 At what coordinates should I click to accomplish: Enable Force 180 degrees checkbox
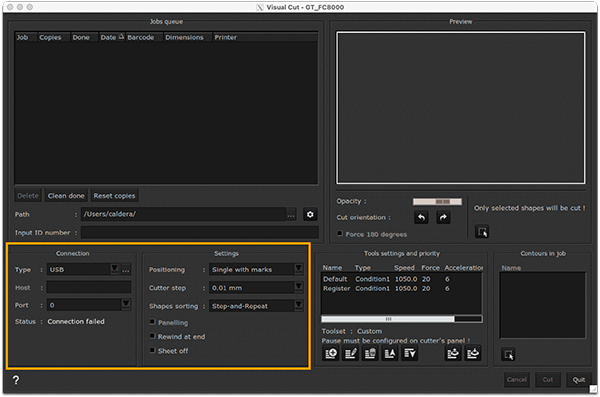[x=340, y=233]
